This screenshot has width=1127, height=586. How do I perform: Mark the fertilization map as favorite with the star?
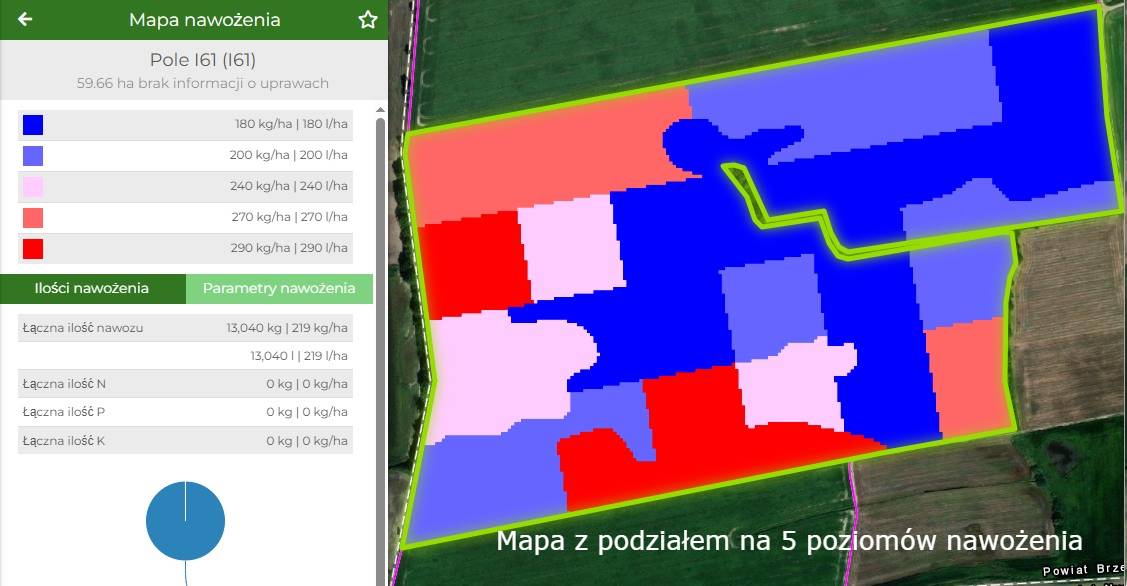tap(367, 20)
